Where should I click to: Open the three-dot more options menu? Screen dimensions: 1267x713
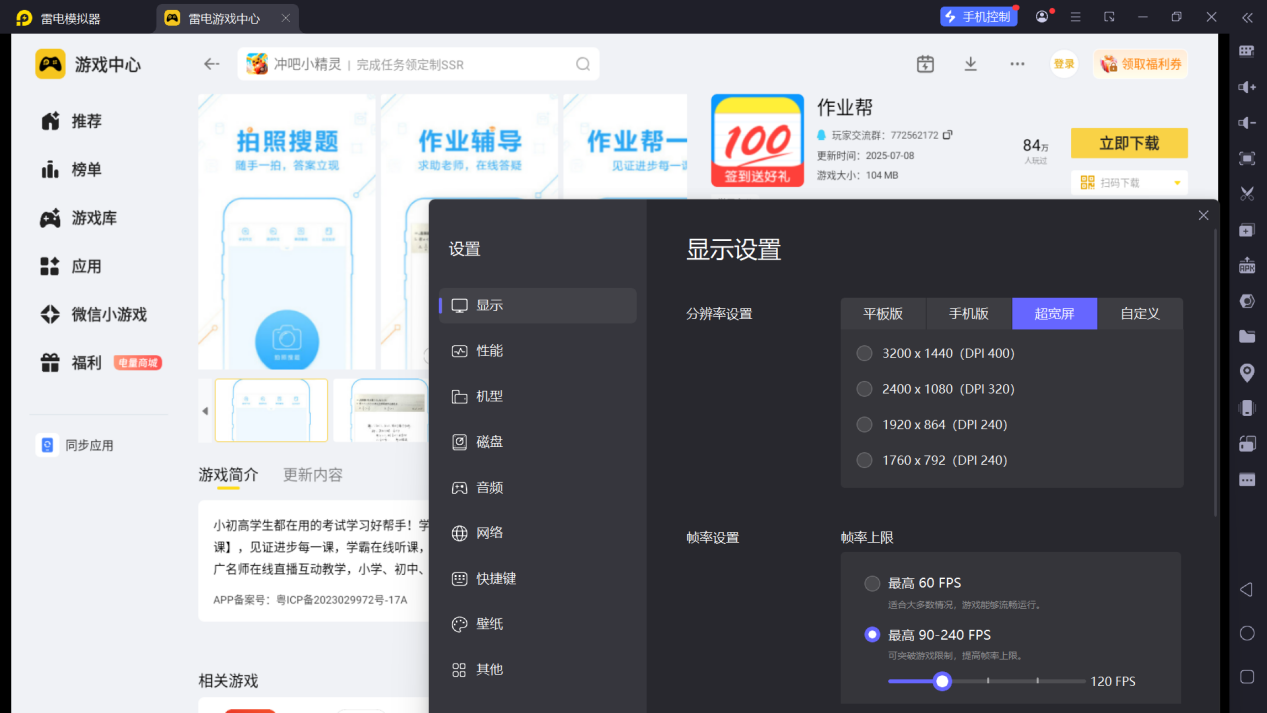[1017, 64]
